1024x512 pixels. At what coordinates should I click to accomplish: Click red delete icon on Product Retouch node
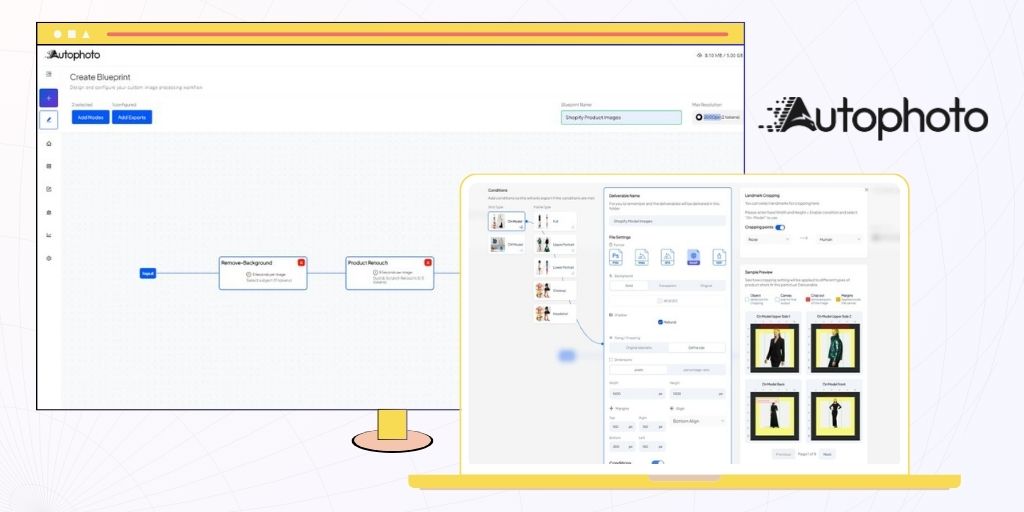428,262
